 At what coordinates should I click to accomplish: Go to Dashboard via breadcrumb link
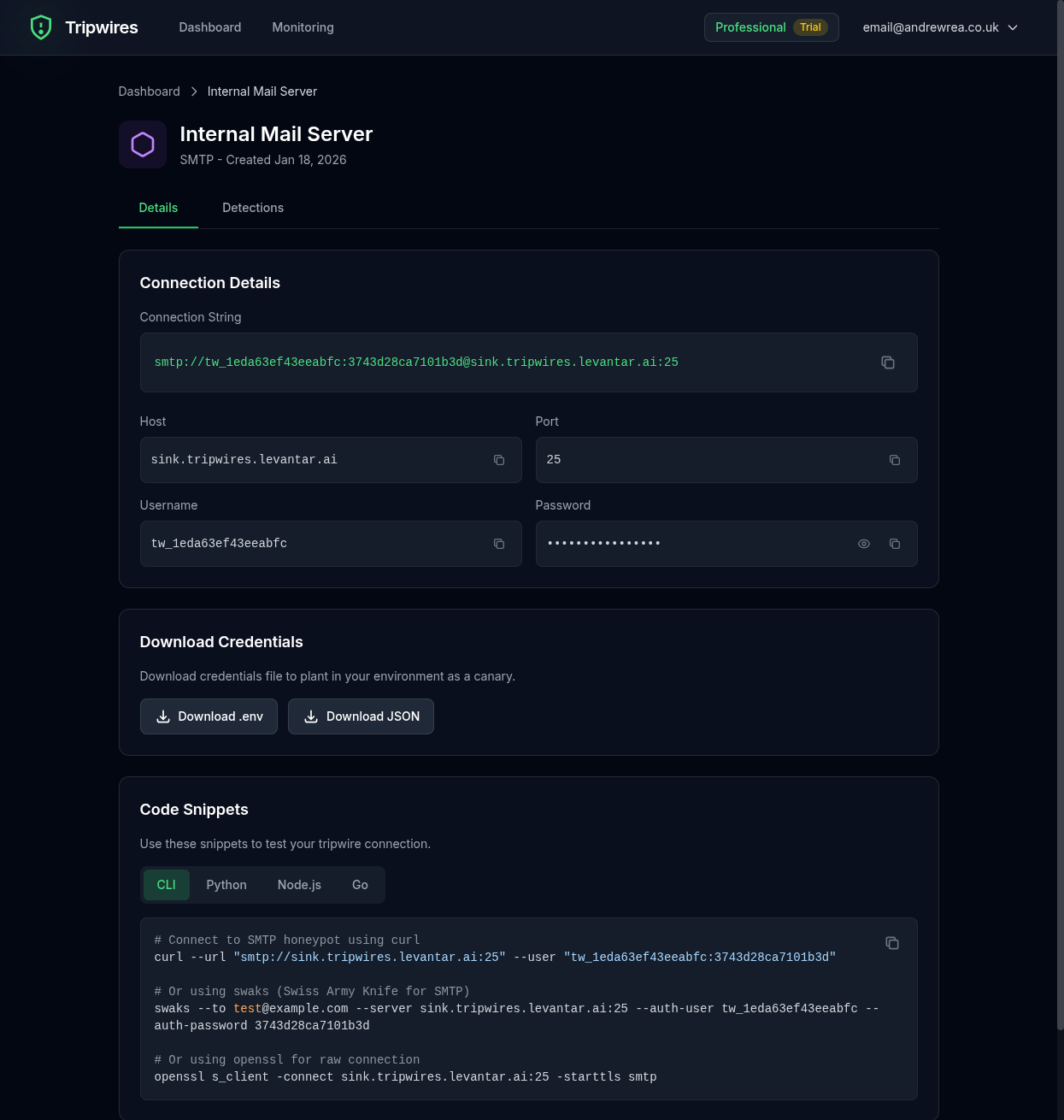[x=149, y=91]
